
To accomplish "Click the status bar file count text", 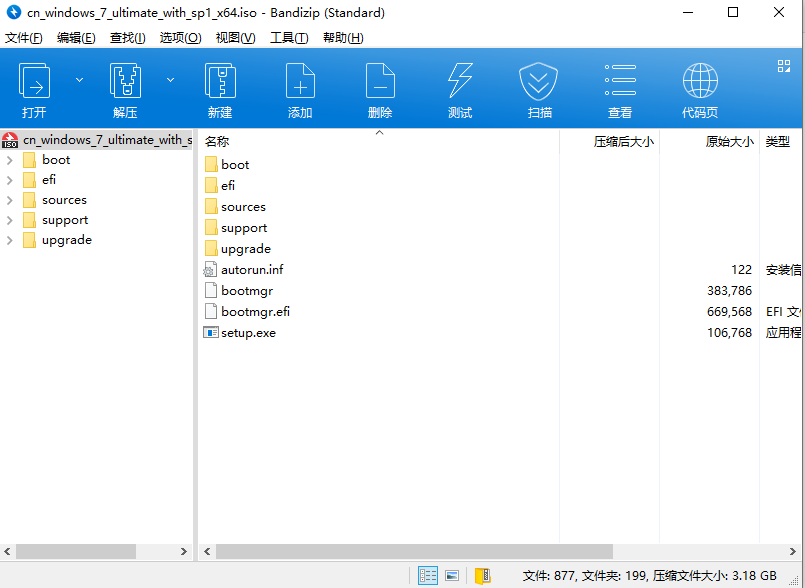I will click(649, 576).
